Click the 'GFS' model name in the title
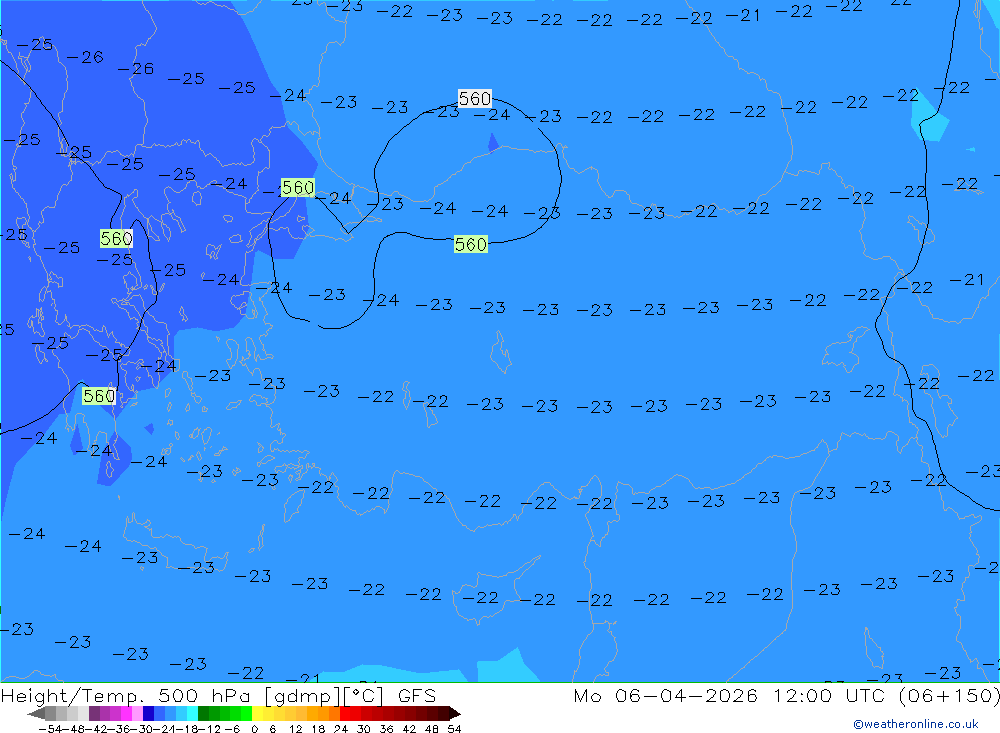 click(417, 695)
